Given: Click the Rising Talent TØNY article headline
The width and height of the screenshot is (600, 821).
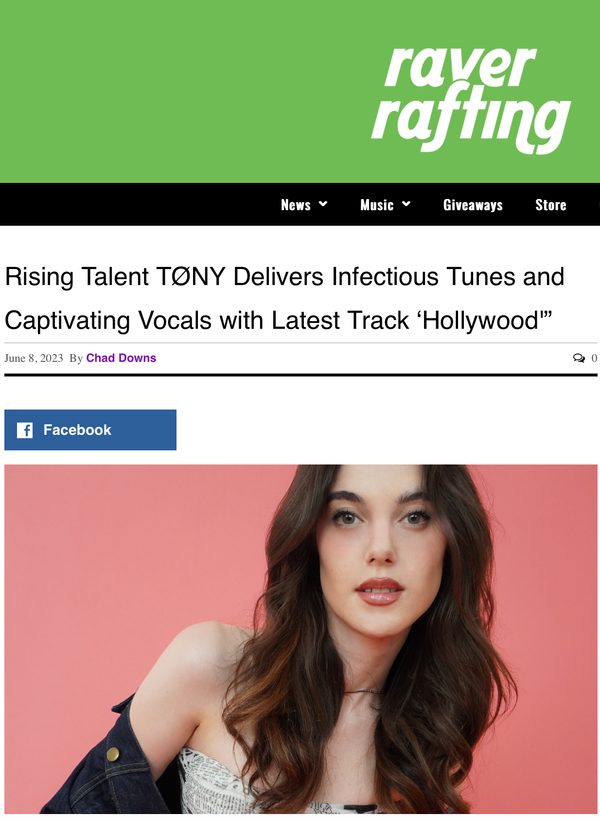Looking at the screenshot, I should 284,298.
